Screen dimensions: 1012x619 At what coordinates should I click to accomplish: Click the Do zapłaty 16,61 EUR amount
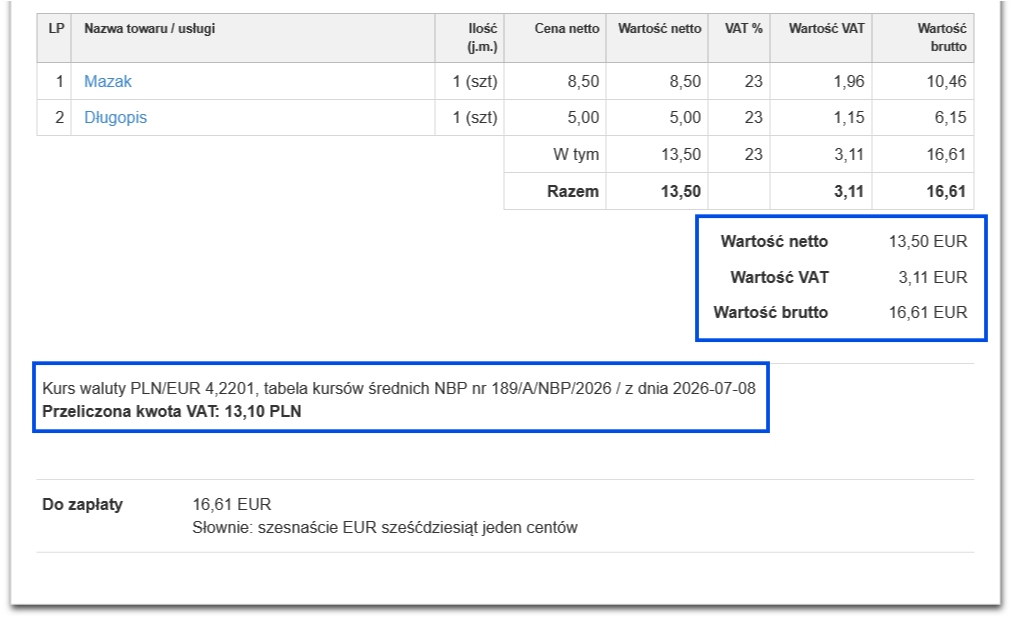232,505
